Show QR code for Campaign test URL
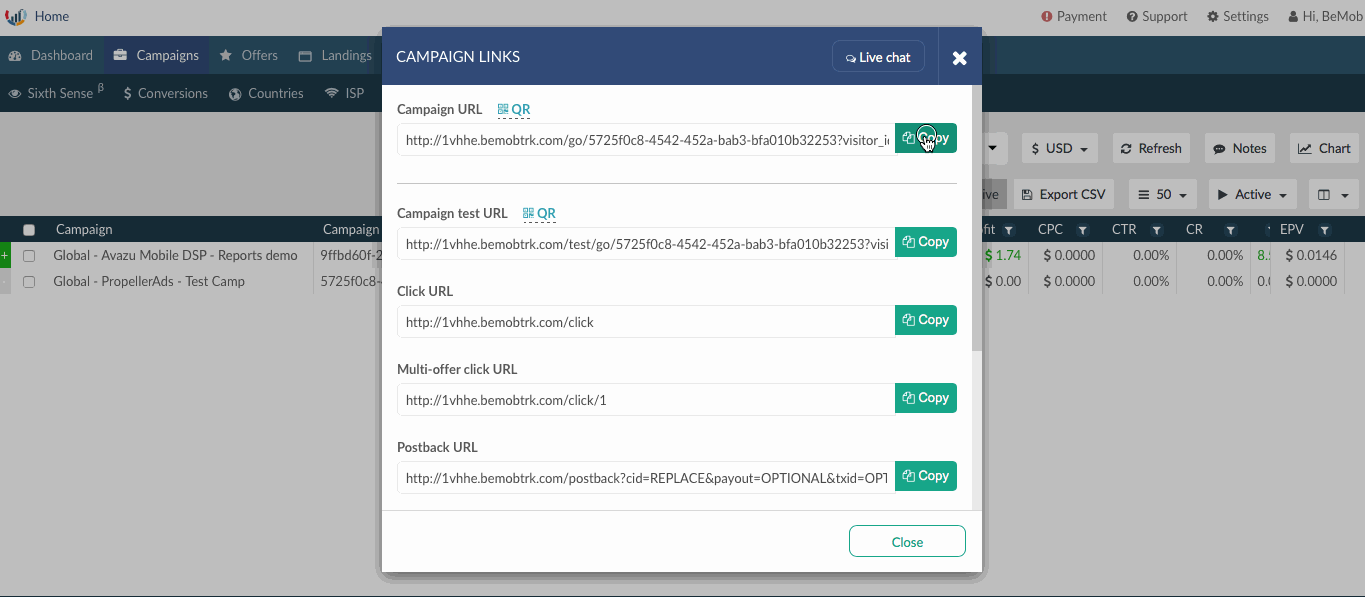This screenshot has width=1365, height=597. (539, 213)
